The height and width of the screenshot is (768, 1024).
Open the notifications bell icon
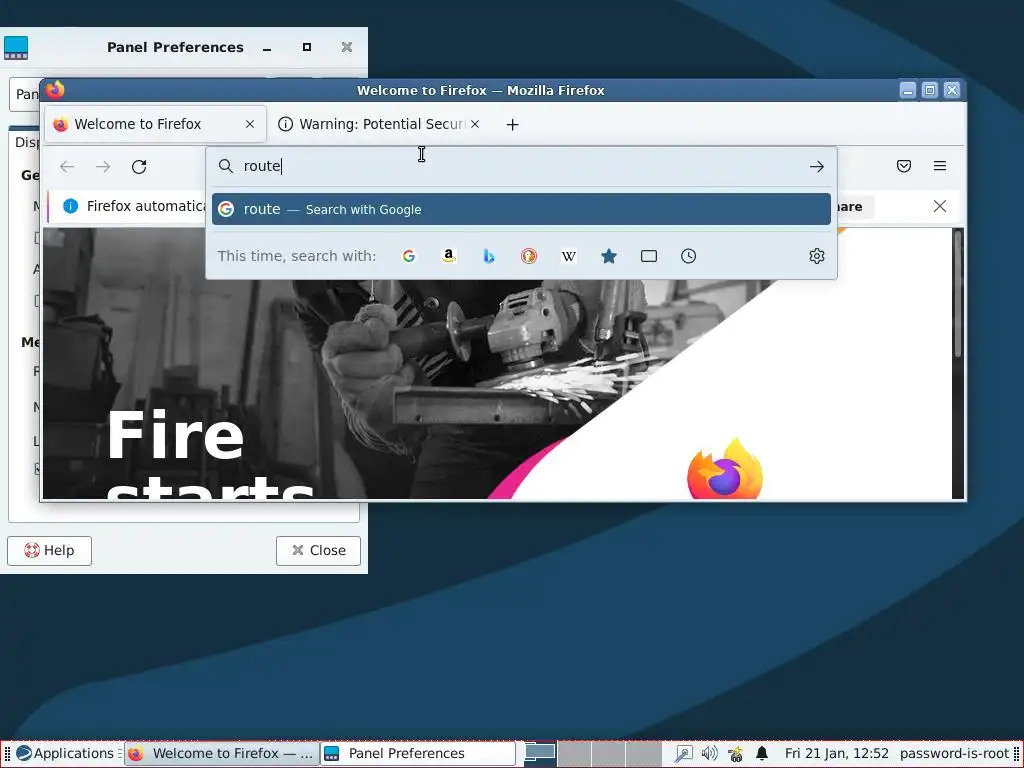(x=761, y=754)
